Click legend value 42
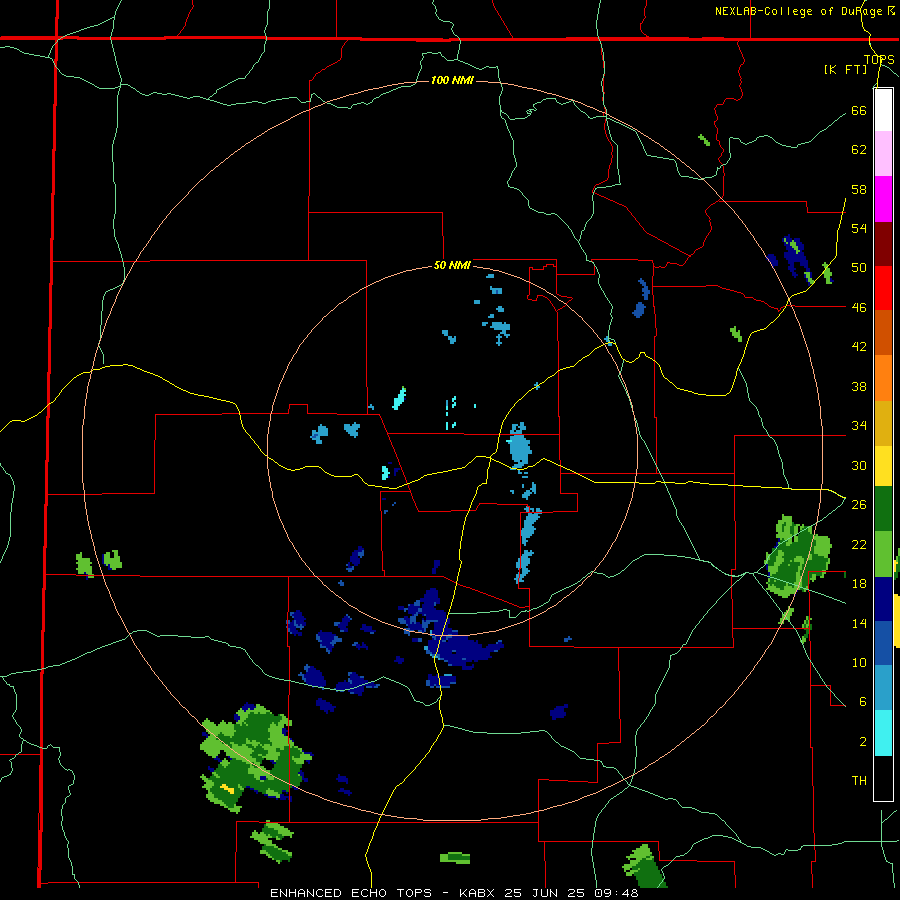The image size is (900, 900). coord(859,347)
